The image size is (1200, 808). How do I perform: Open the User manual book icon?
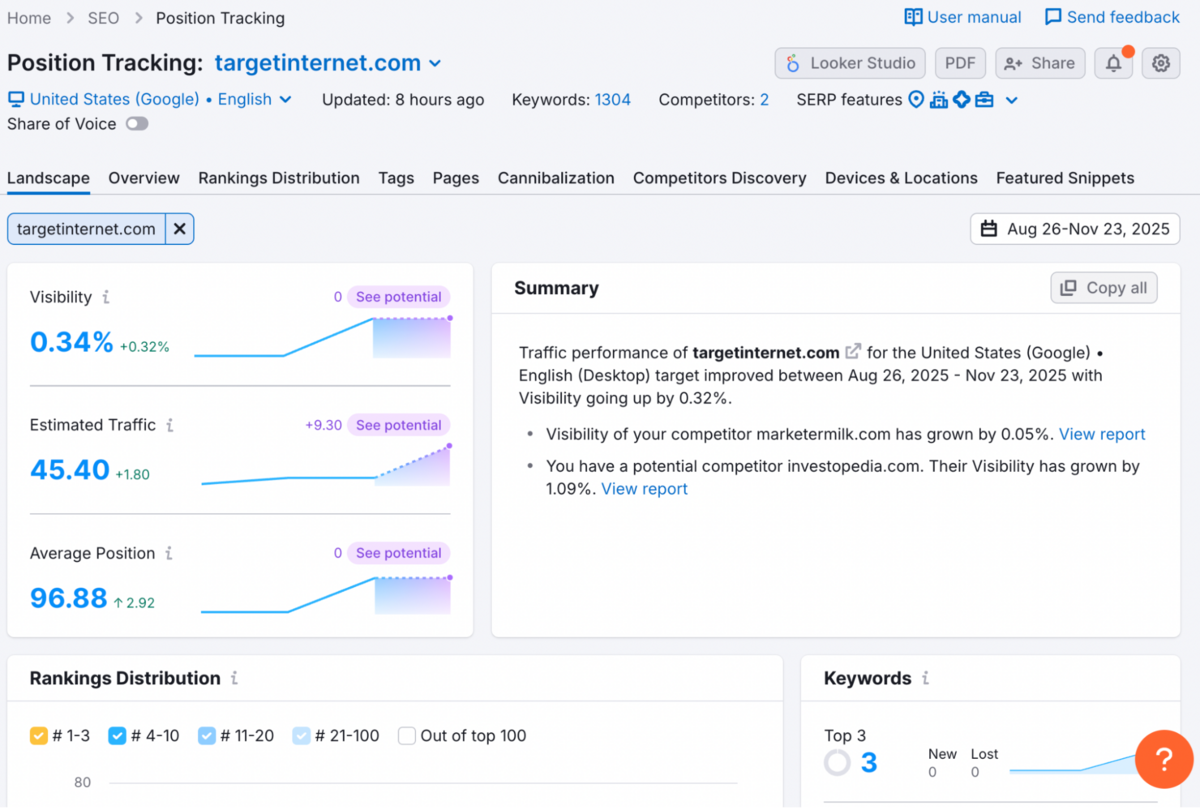tap(913, 17)
